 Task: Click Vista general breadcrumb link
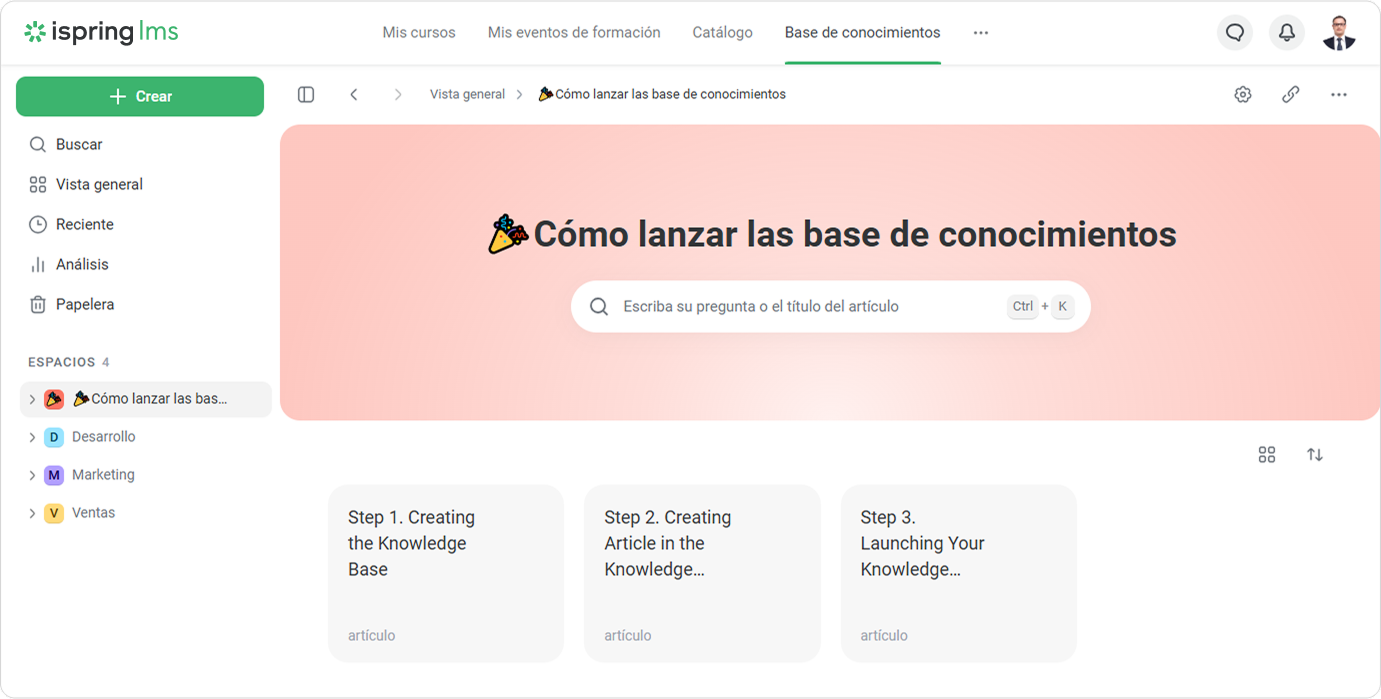tap(467, 94)
